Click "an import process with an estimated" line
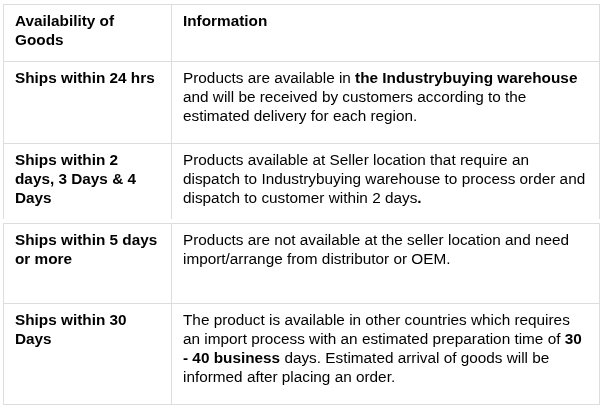 click(305, 339)
